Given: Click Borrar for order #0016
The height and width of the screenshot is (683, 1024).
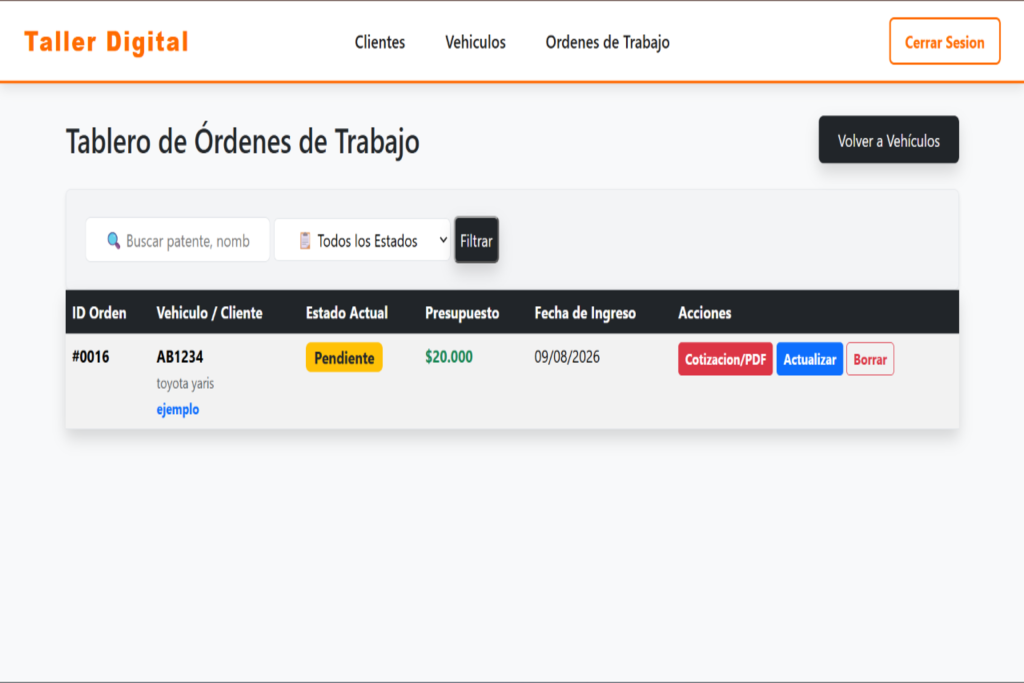Looking at the screenshot, I should 870,359.
